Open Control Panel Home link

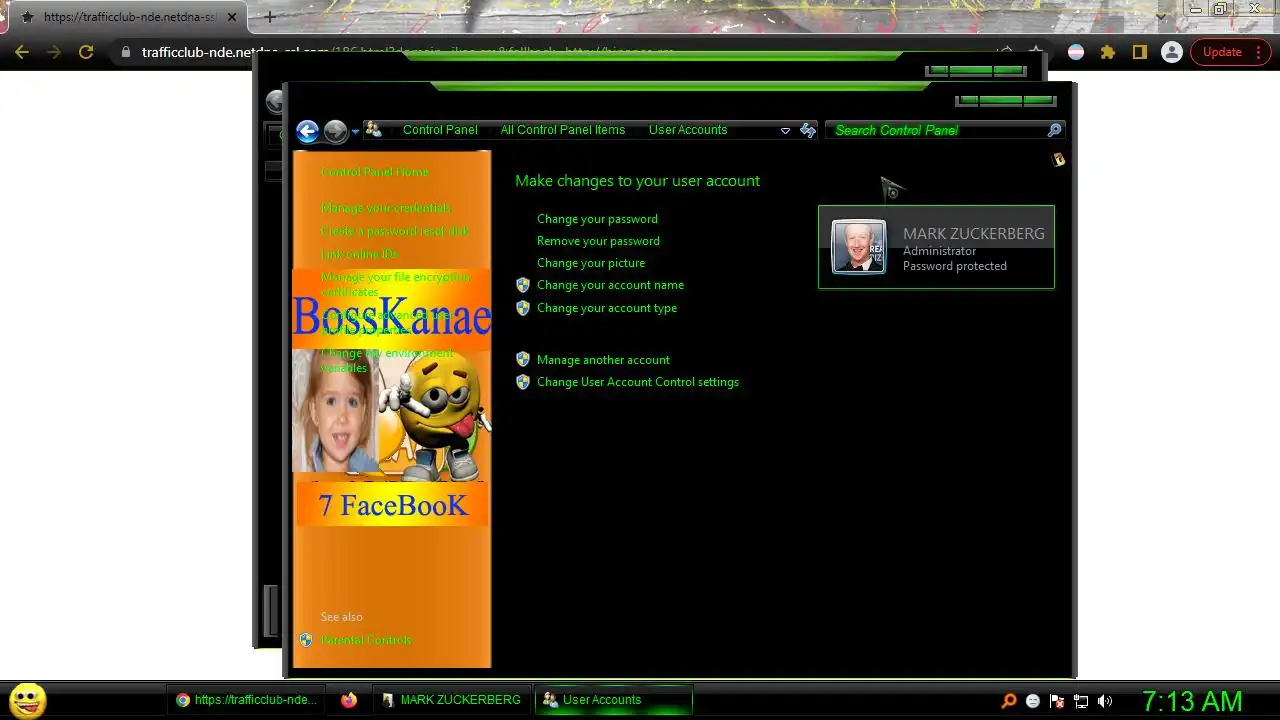pyautogui.click(x=375, y=172)
